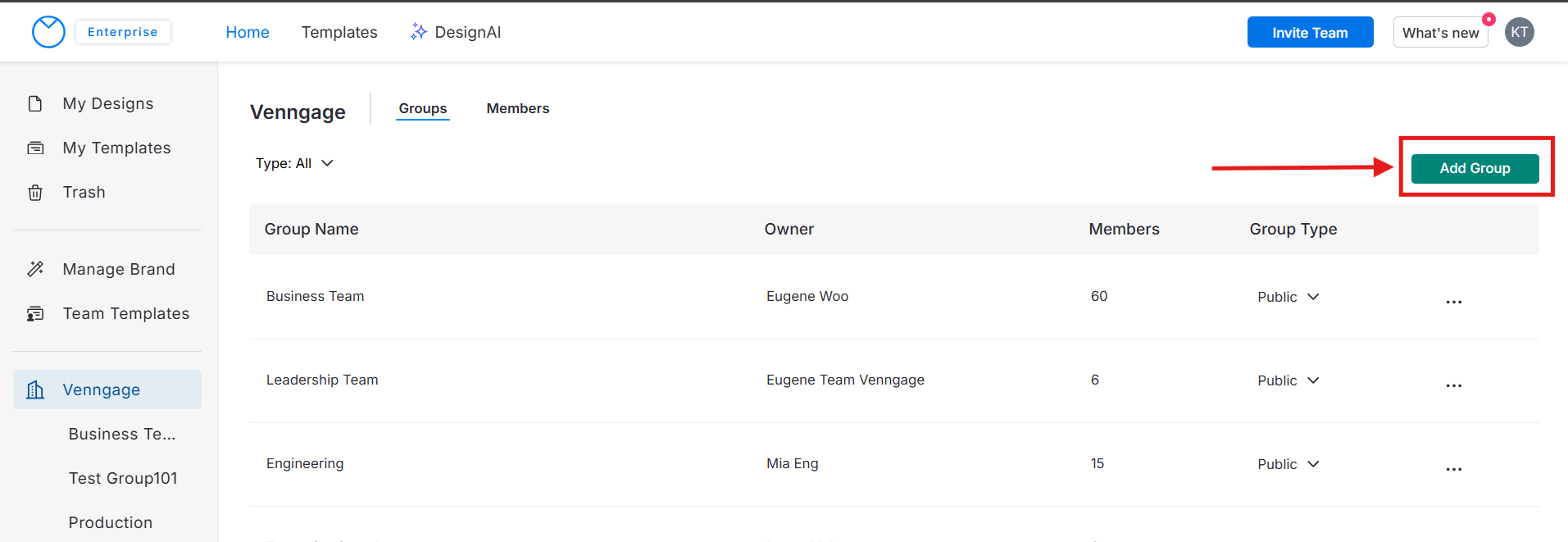
Task: Open the KT user avatar menu
Action: pos(1519,32)
